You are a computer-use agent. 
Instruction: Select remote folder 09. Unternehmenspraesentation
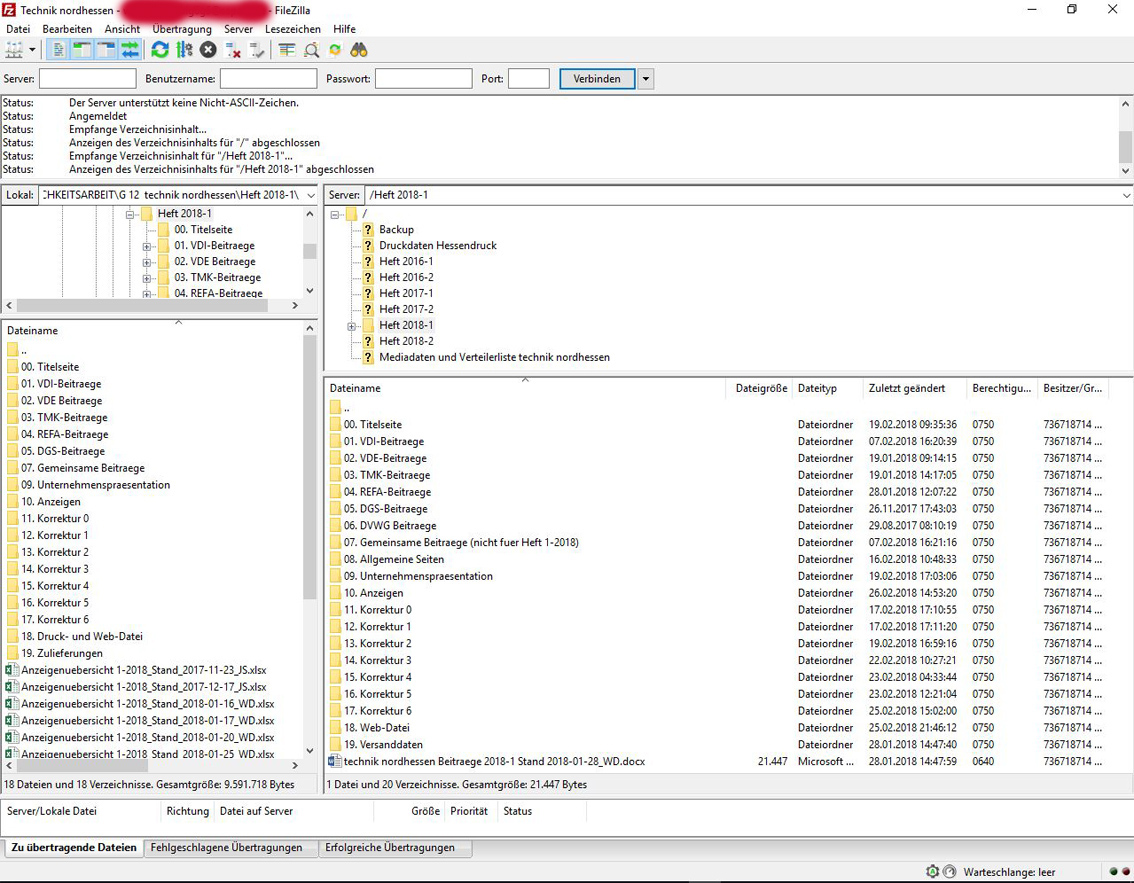[x=418, y=576]
